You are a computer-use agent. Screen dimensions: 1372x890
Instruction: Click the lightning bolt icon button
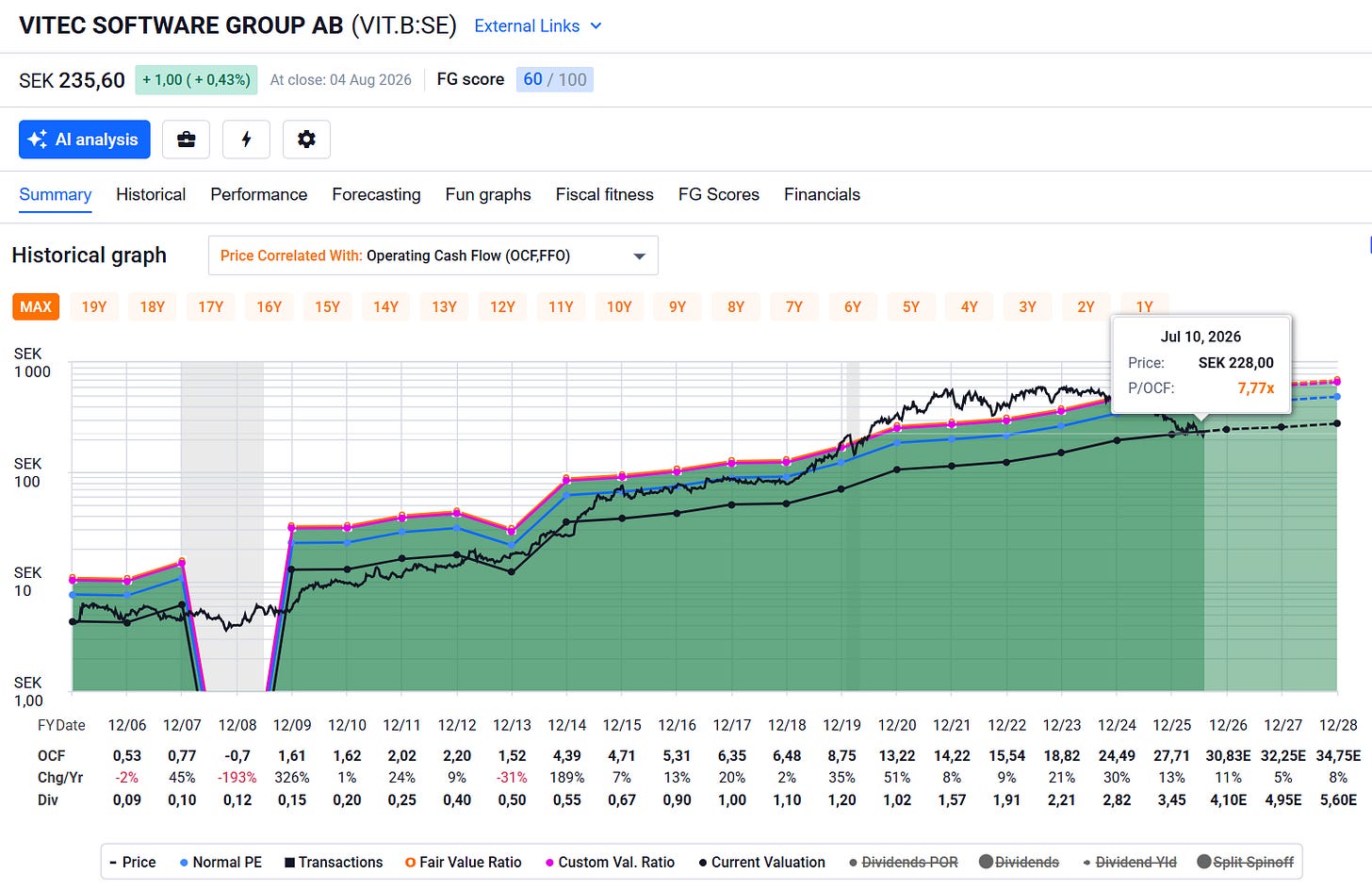(246, 140)
